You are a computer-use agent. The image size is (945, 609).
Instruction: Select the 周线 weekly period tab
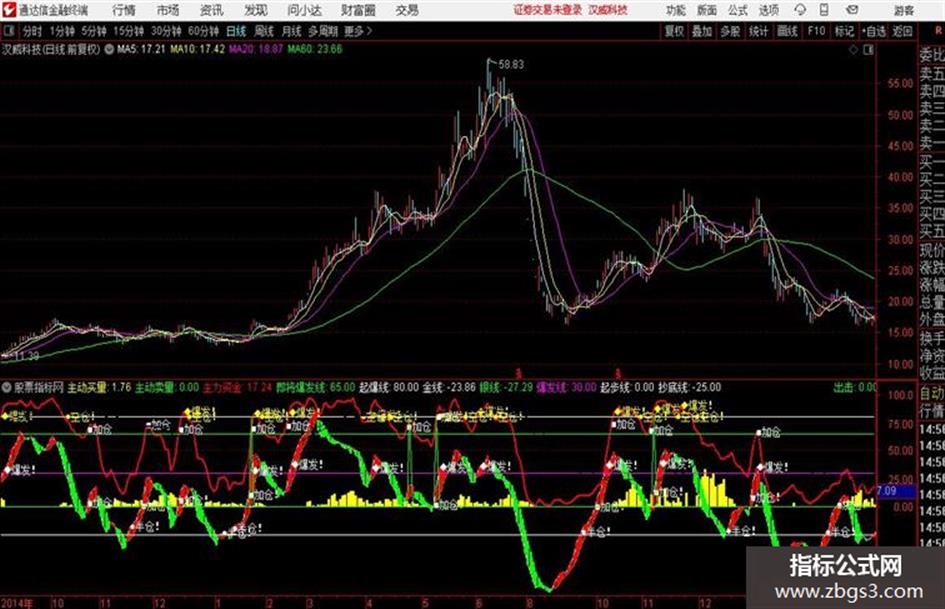coord(264,31)
